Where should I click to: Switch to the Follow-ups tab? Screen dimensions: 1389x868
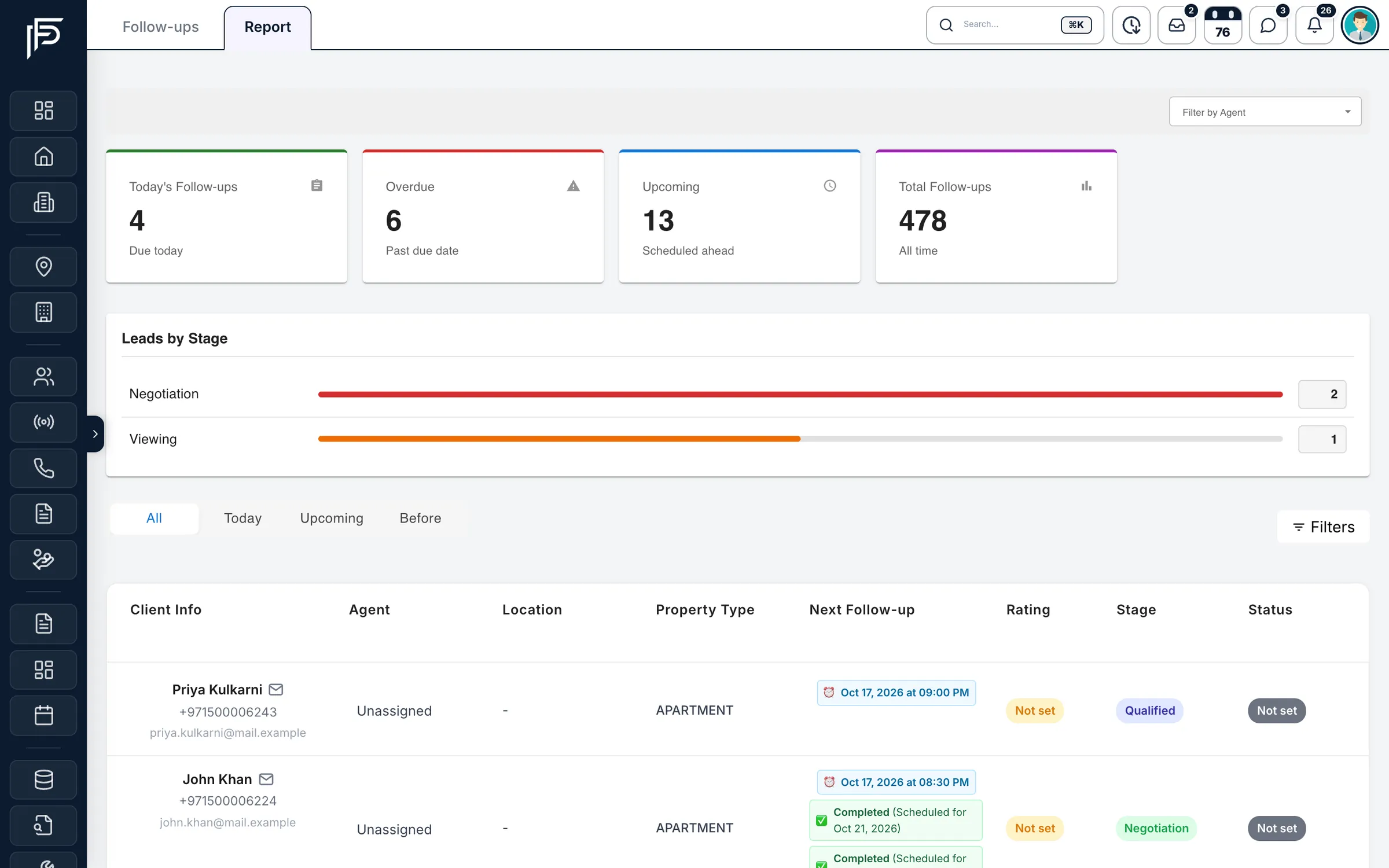click(x=160, y=27)
